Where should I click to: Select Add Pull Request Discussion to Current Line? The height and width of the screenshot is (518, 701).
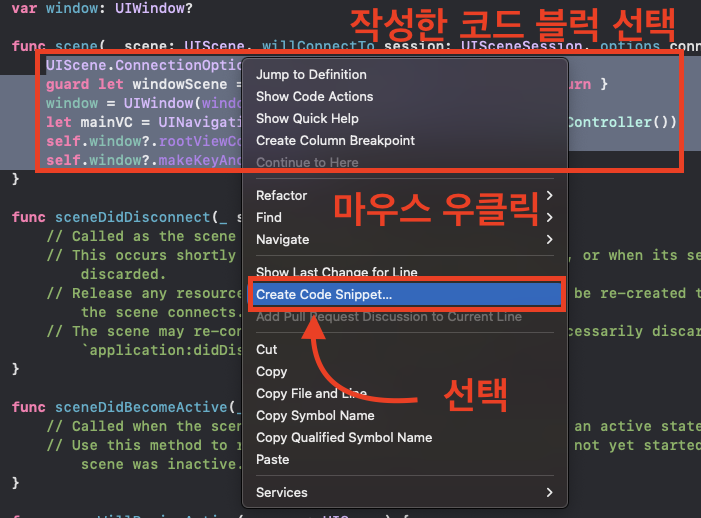[405, 316]
